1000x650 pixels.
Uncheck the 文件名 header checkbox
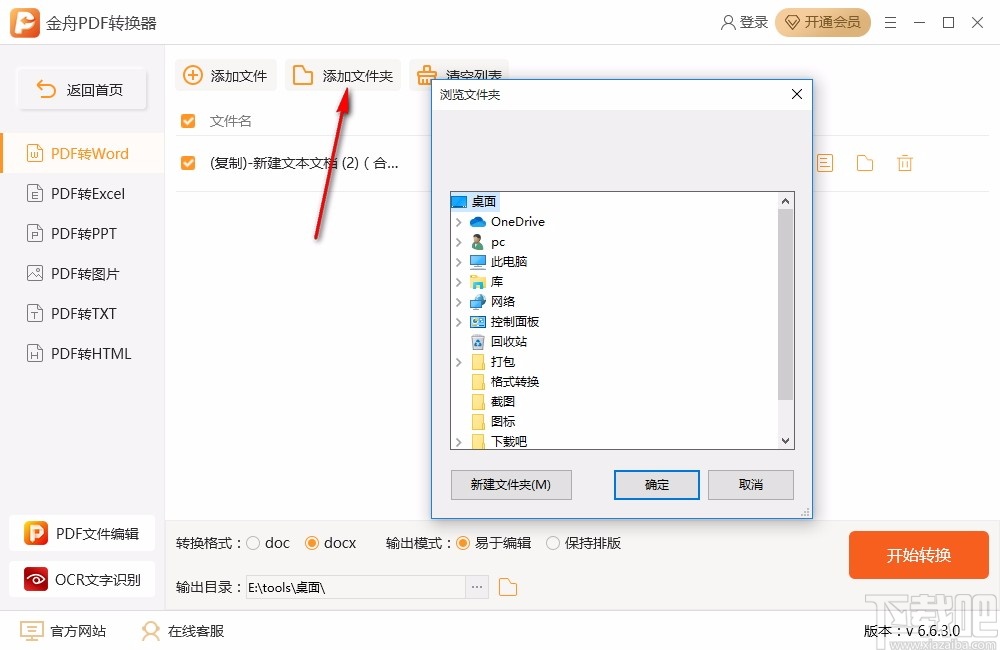coord(187,120)
